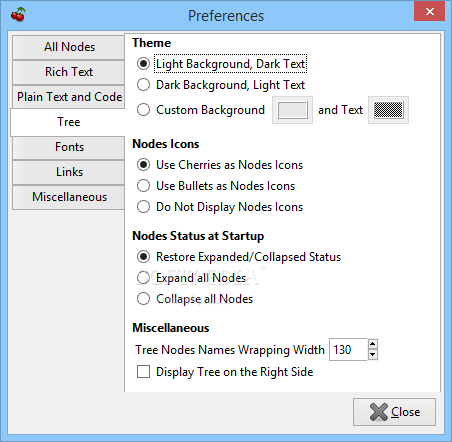Switch to the Rich Text tab
Screen dimensions: 452x442
(69, 72)
